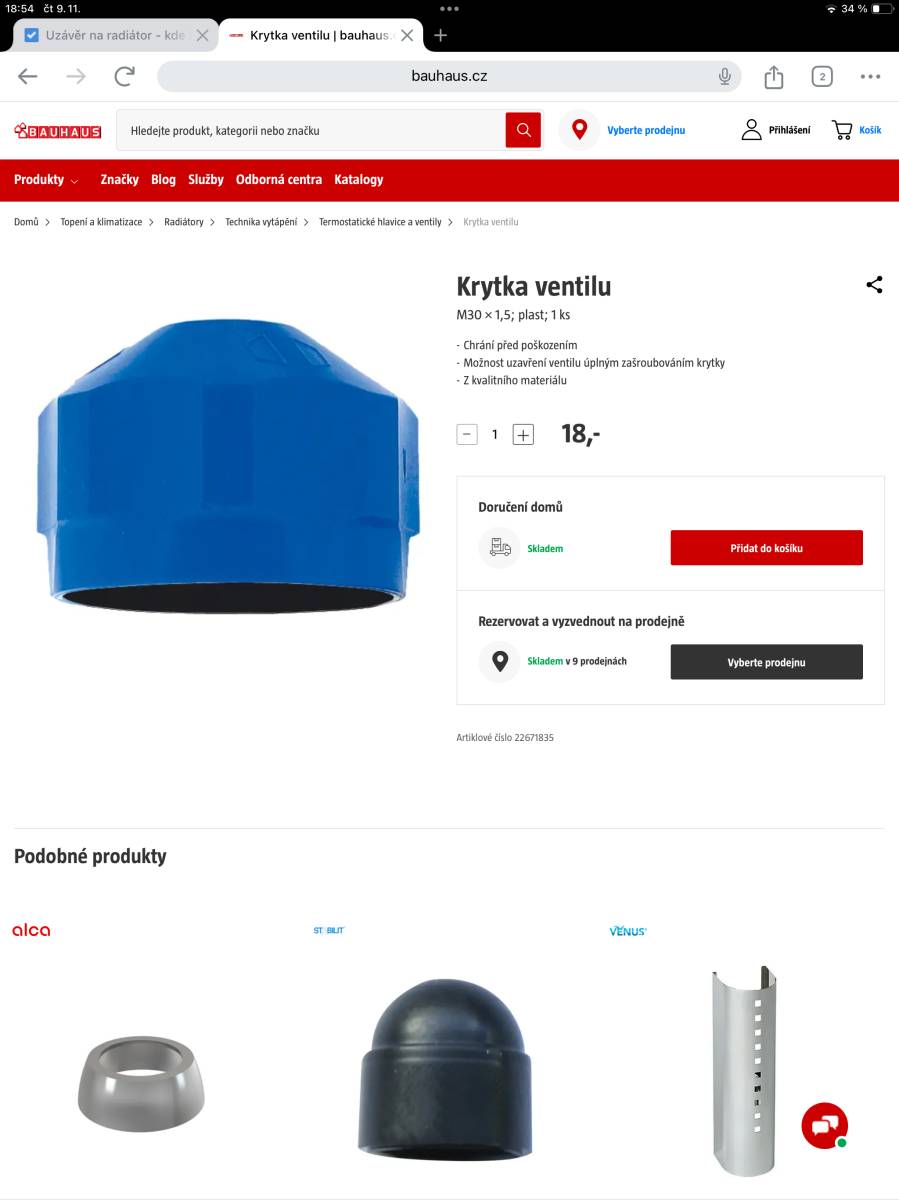Tap the microphone icon in address bar
The height and width of the screenshot is (1200, 899).
724,76
